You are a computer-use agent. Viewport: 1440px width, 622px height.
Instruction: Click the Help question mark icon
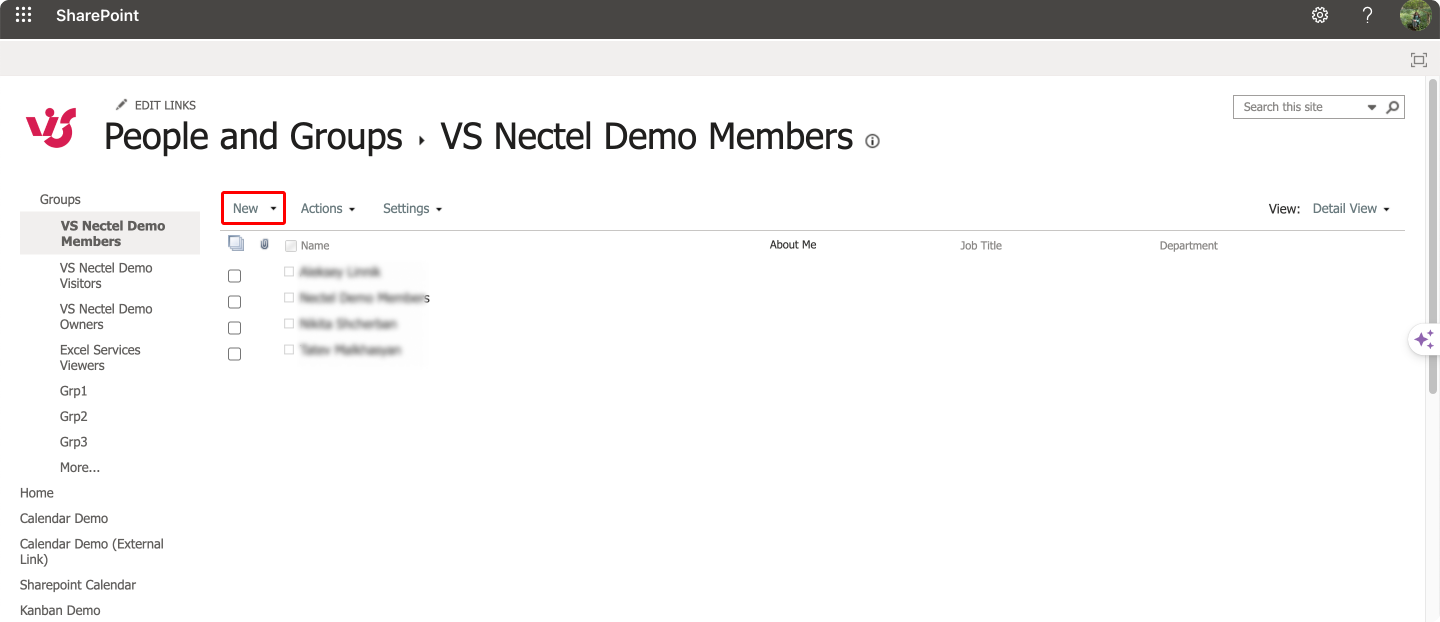pos(1368,15)
